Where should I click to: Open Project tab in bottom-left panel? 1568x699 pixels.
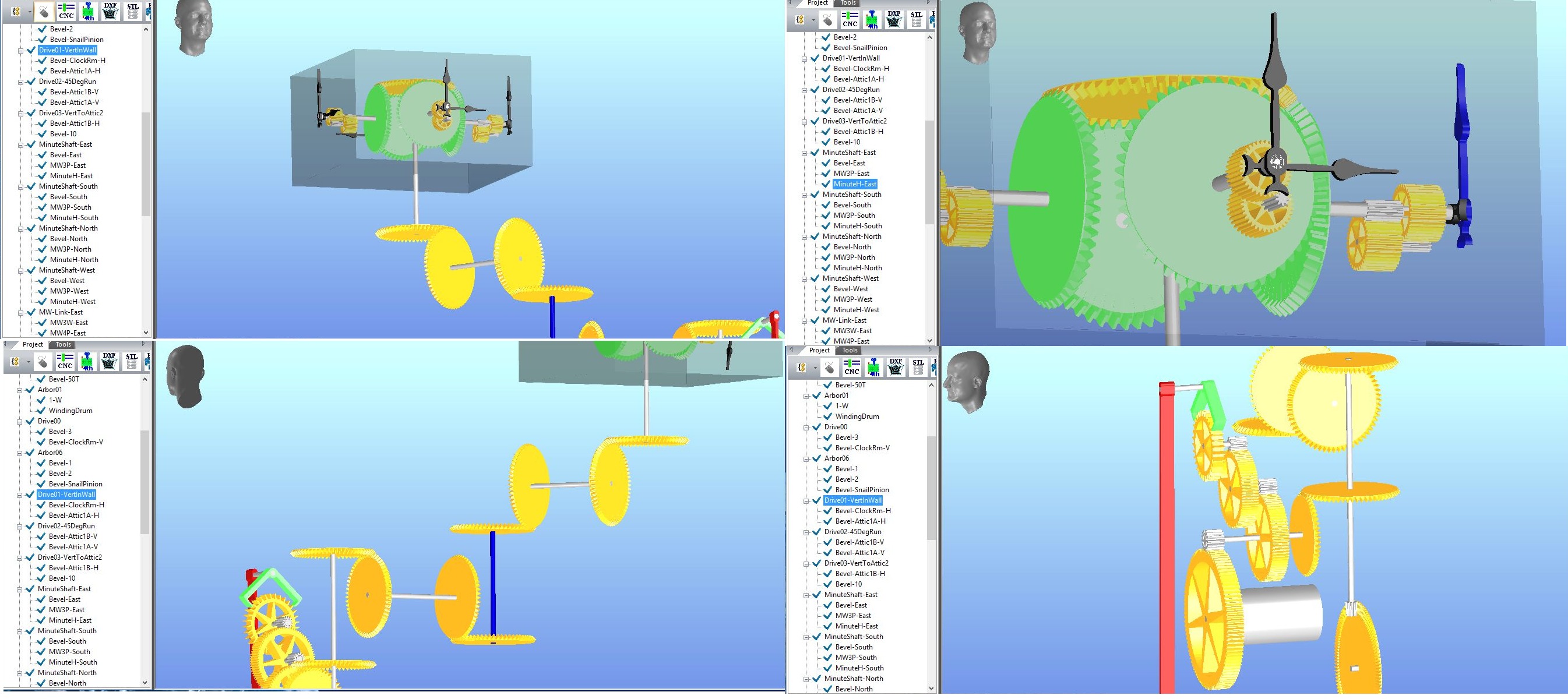[x=32, y=344]
